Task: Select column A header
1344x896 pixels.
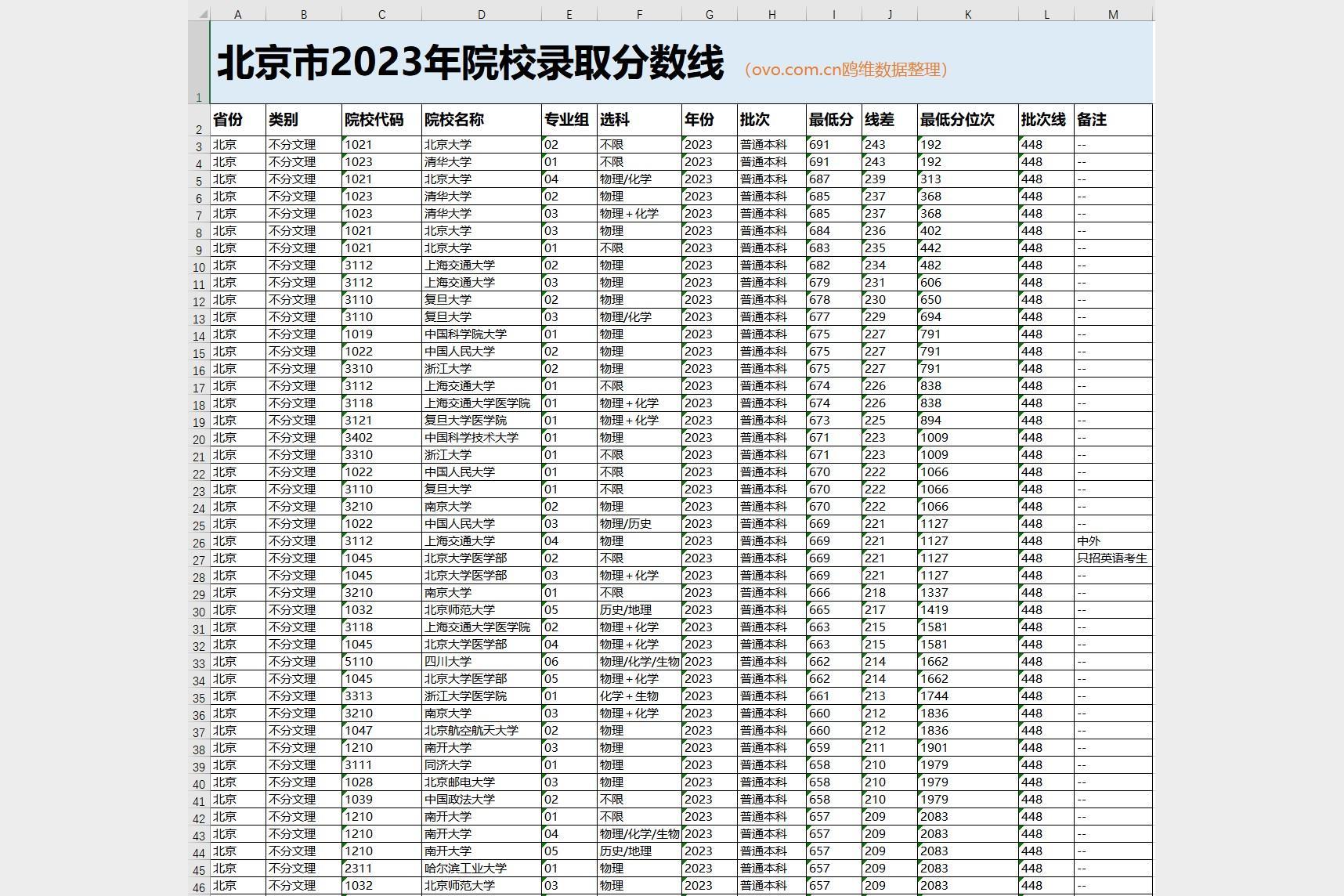Action: (x=238, y=14)
